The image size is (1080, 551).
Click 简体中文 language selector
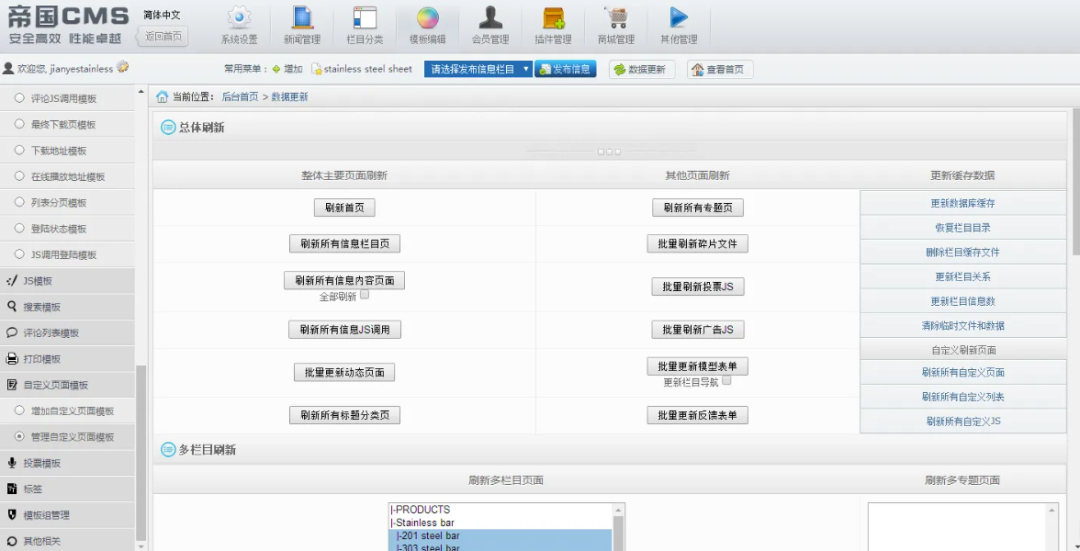coord(163,14)
